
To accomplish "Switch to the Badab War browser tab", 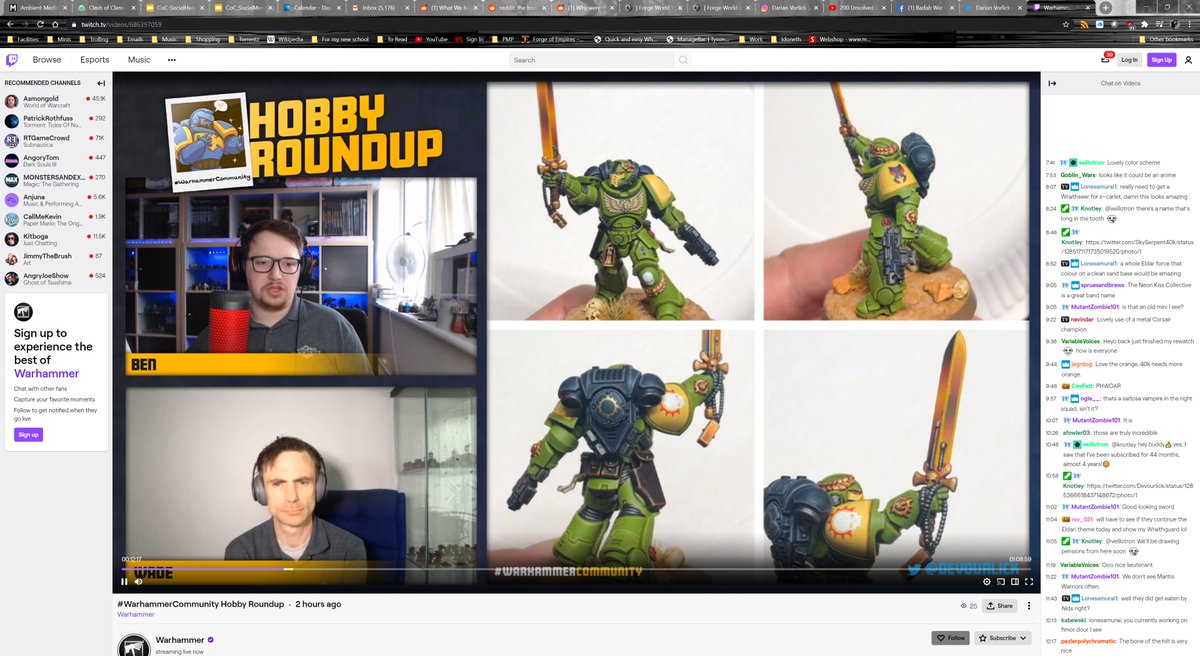I will tap(925, 7).
